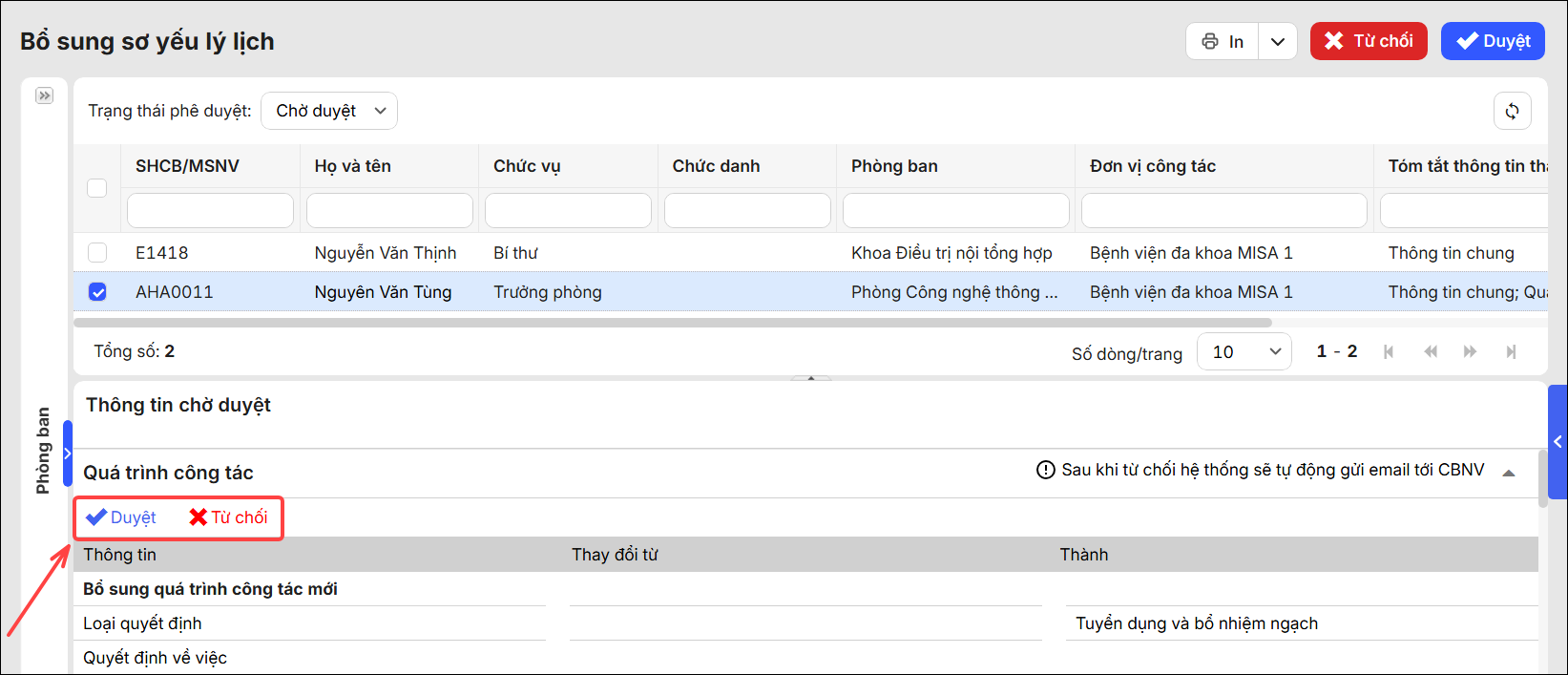
Task: Open Số dòng/trang dropdown showing 10
Action: [x=1244, y=351]
